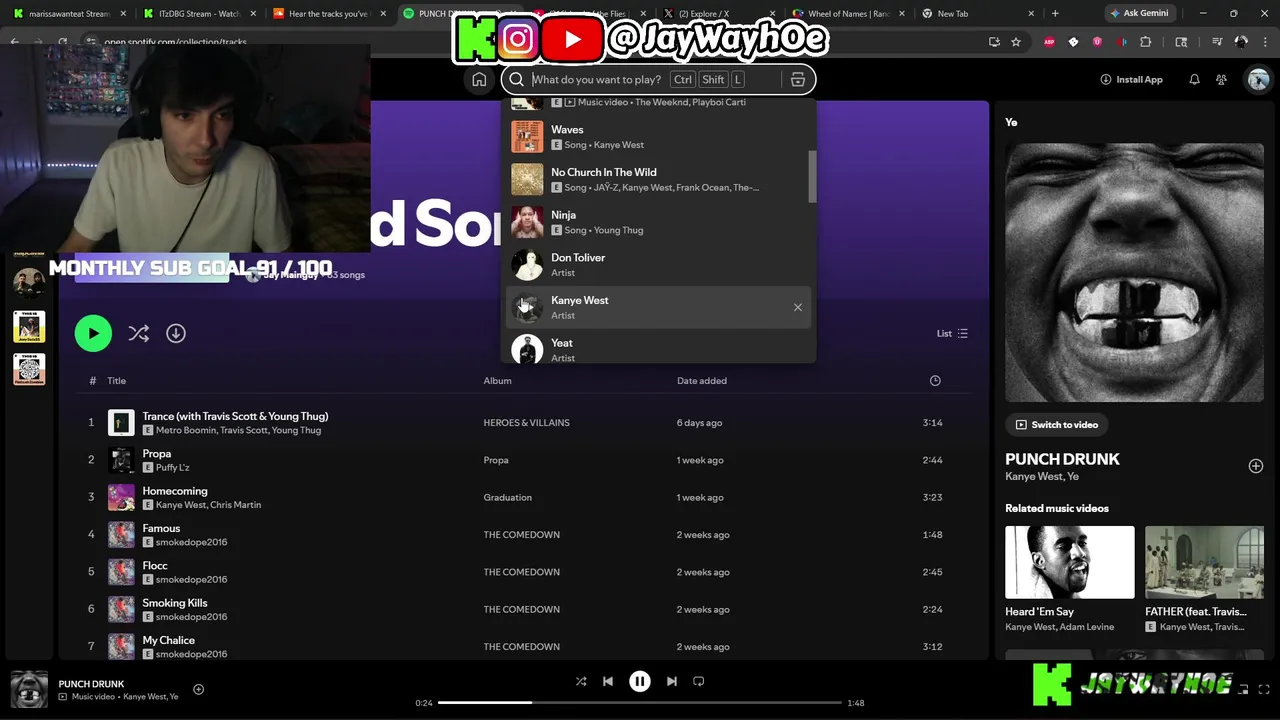The image size is (1280, 720).
Task: Open Friend Activity icon
Action: [1222, 80]
